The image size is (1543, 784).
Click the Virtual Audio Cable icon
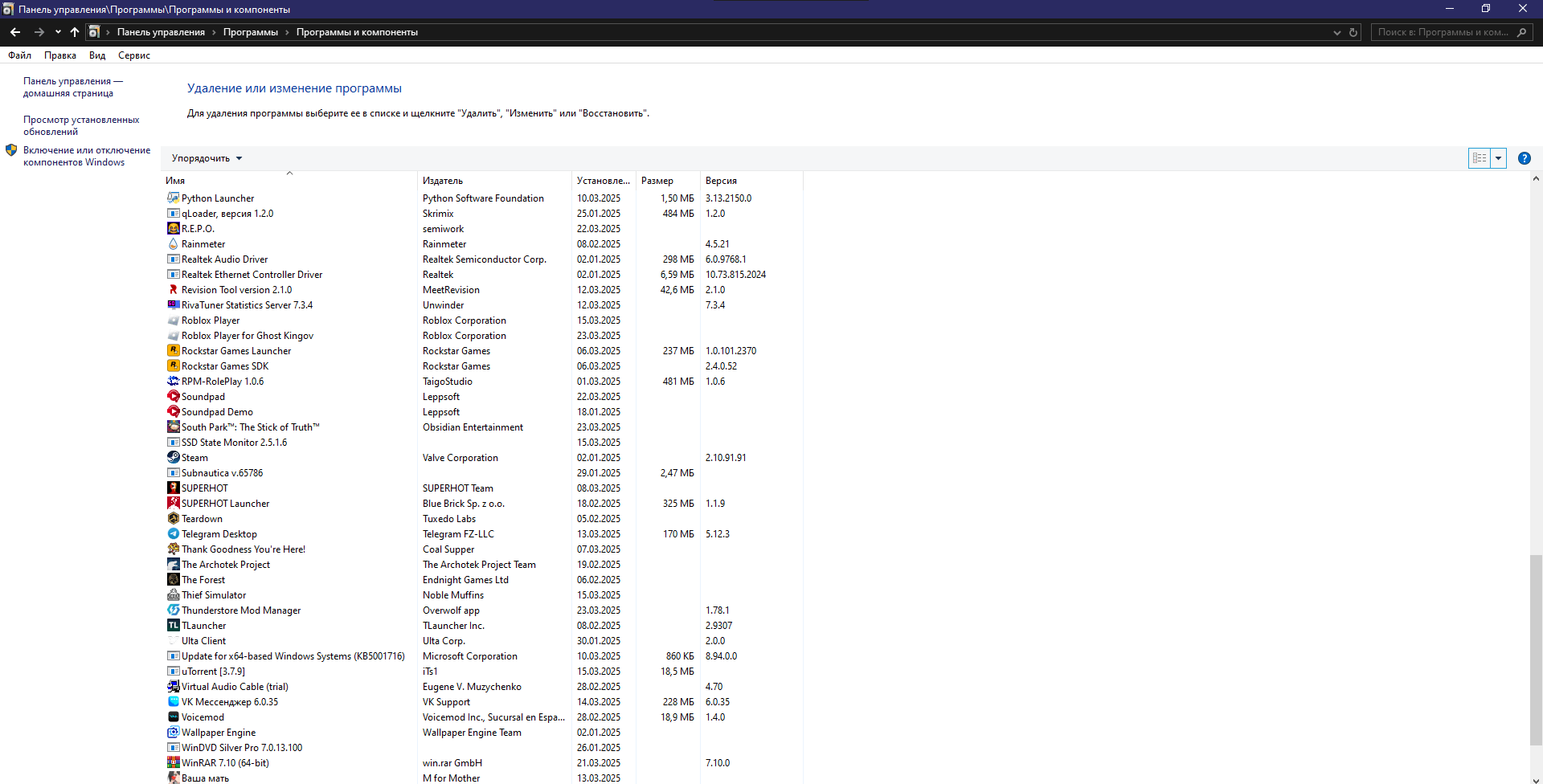point(173,687)
